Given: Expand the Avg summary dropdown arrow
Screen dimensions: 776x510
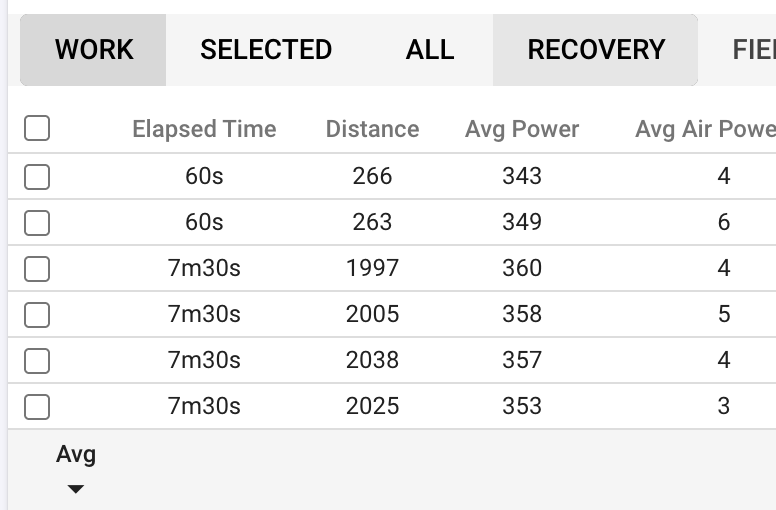Looking at the screenshot, I should [76, 489].
